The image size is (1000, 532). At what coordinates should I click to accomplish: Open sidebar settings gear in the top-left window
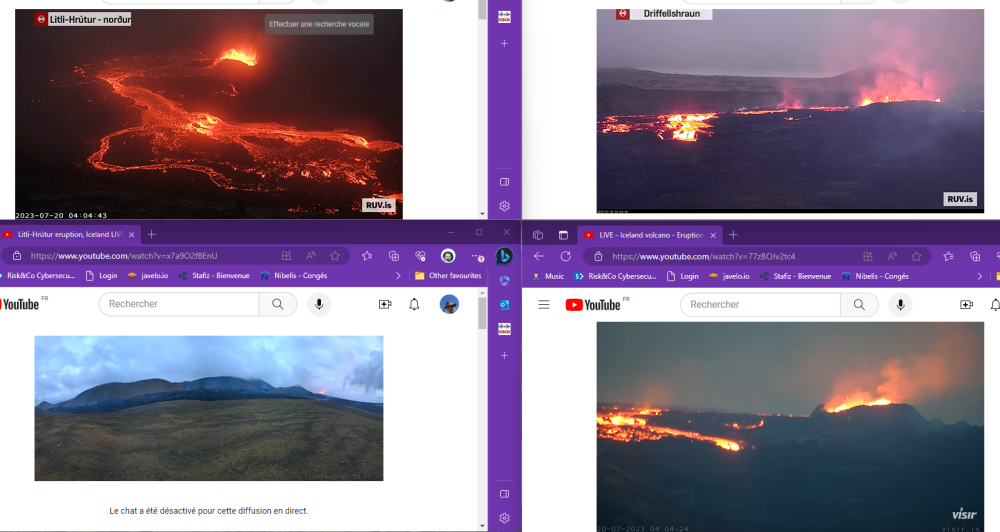[x=505, y=206]
